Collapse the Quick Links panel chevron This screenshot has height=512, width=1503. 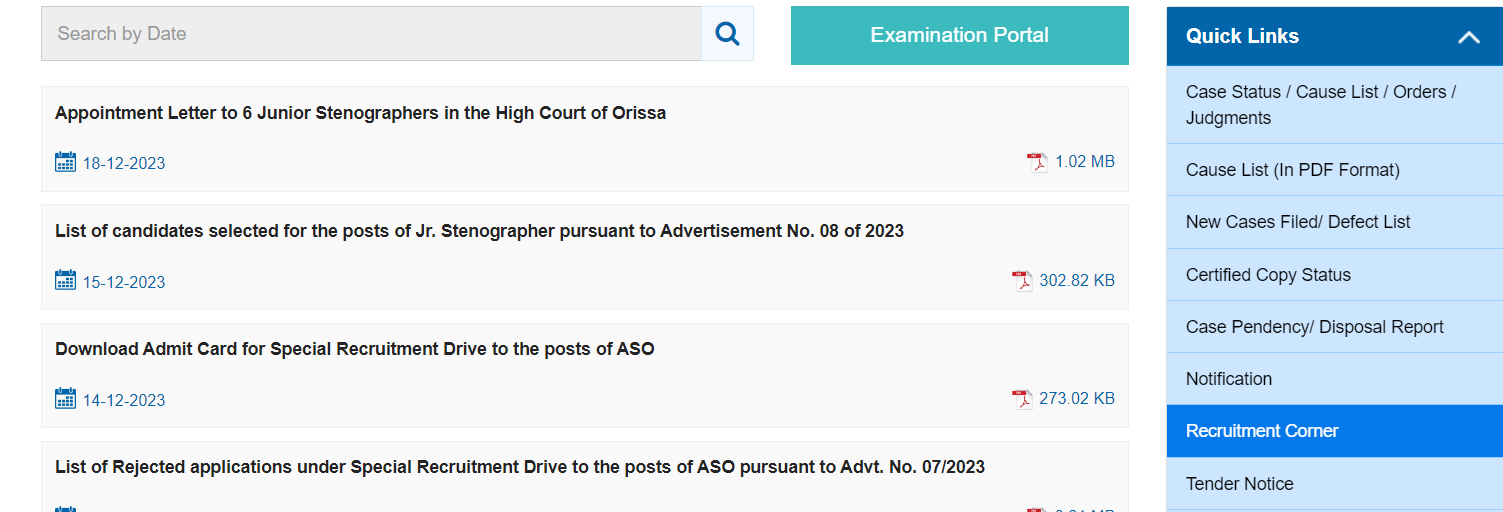click(x=1468, y=37)
